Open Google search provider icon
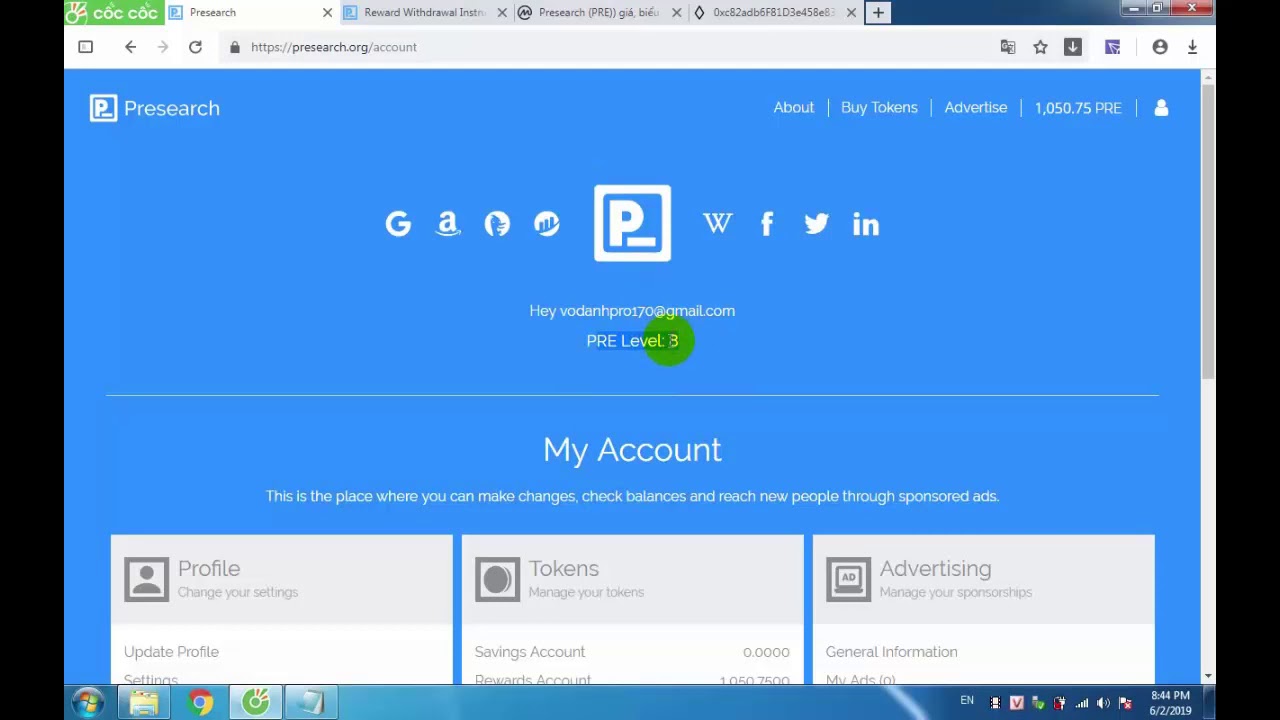 (398, 224)
